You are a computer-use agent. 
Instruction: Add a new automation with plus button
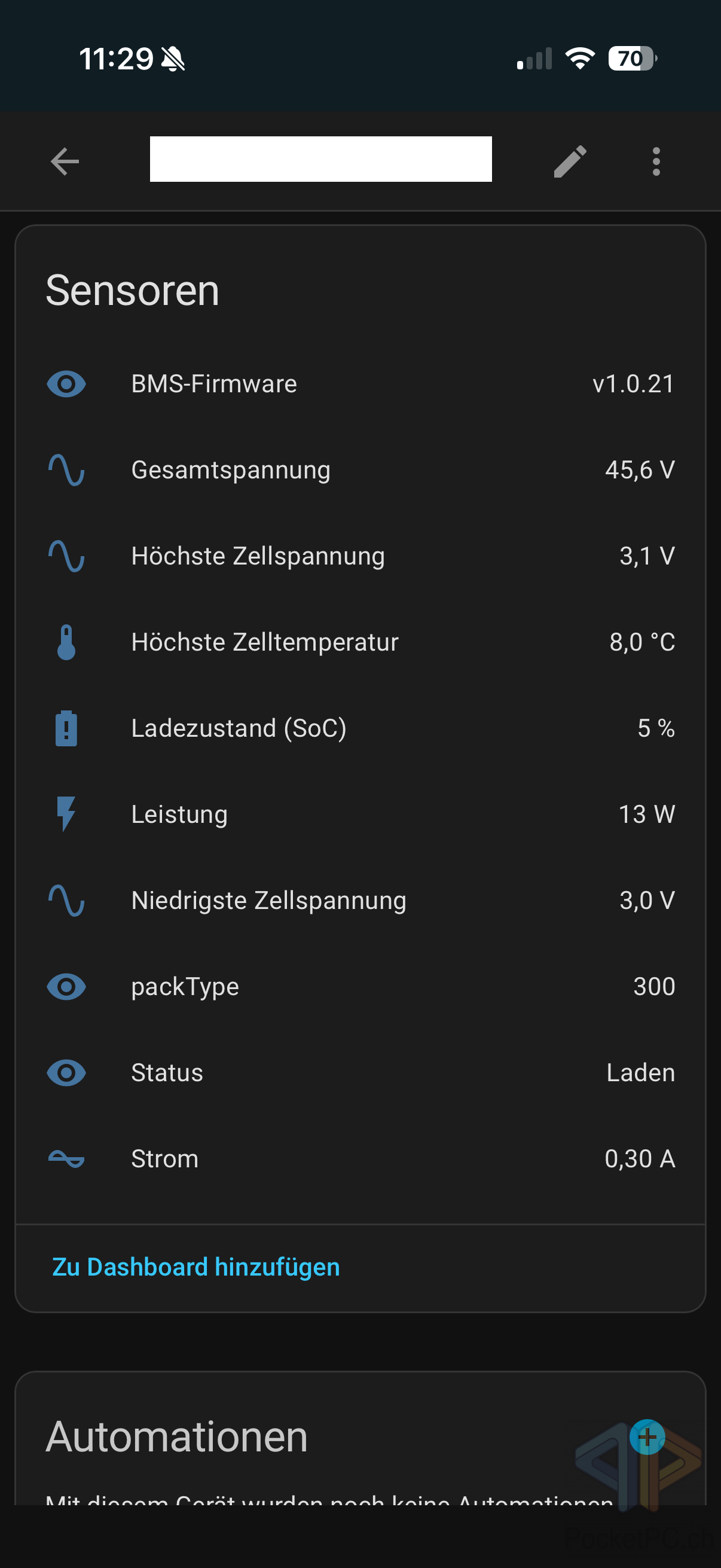(647, 1437)
